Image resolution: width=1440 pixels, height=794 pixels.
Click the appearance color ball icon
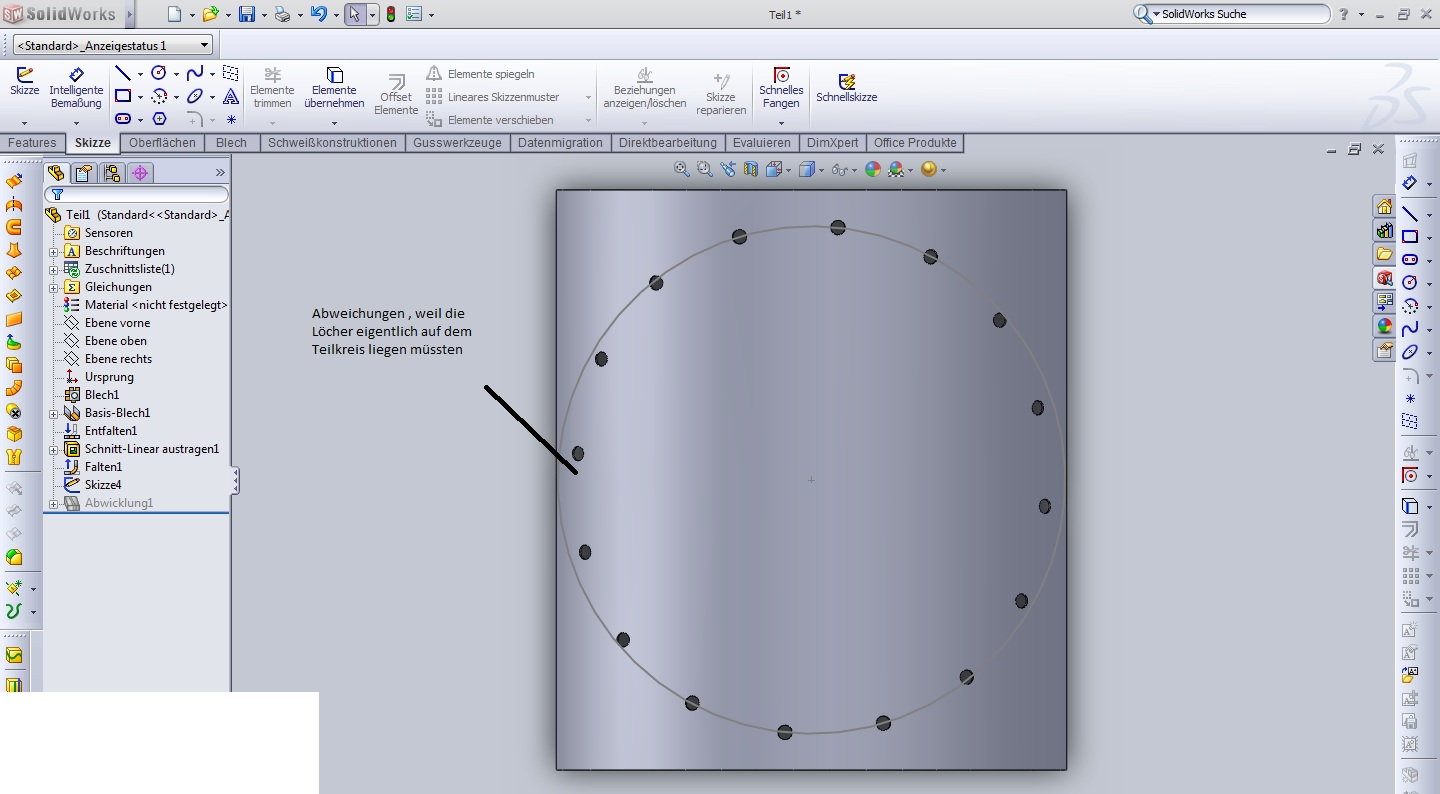click(873, 170)
